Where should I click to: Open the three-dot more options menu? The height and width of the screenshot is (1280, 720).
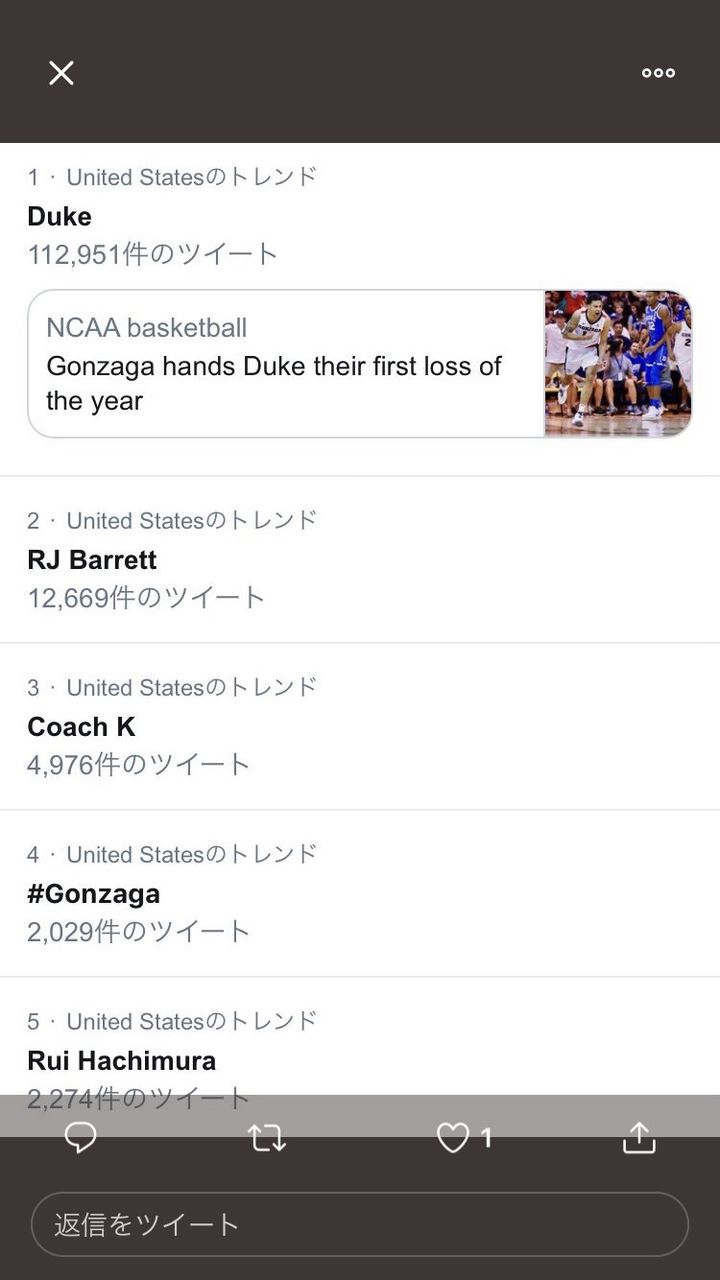coord(658,73)
